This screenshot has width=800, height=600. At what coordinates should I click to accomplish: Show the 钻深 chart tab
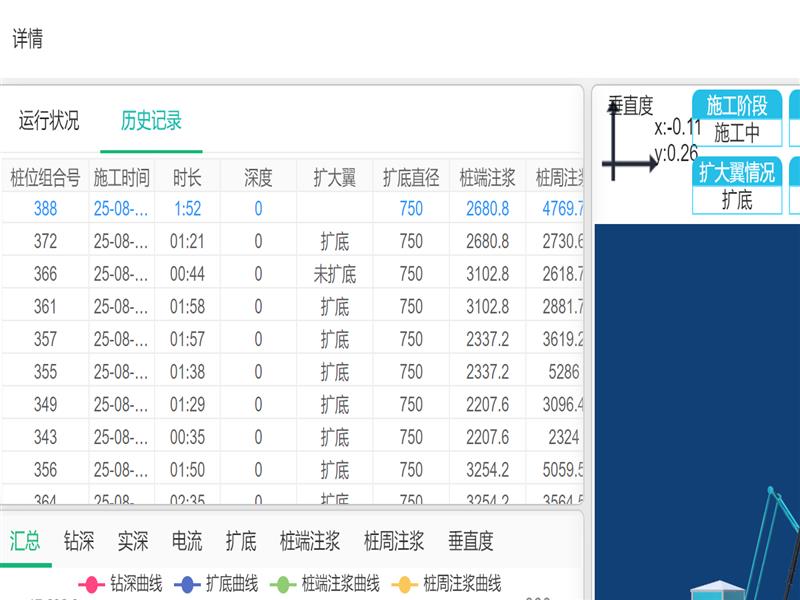click(79, 541)
